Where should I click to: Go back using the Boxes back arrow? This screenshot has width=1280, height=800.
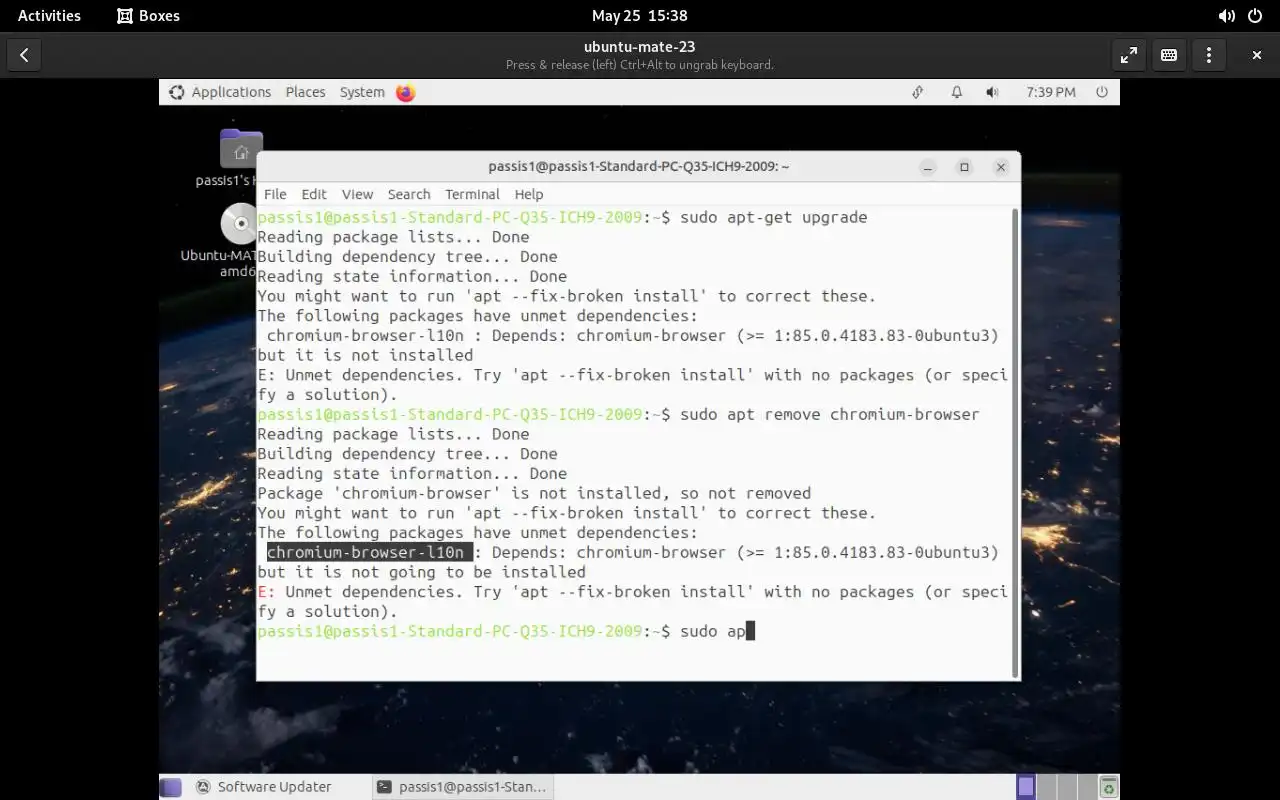coord(24,55)
